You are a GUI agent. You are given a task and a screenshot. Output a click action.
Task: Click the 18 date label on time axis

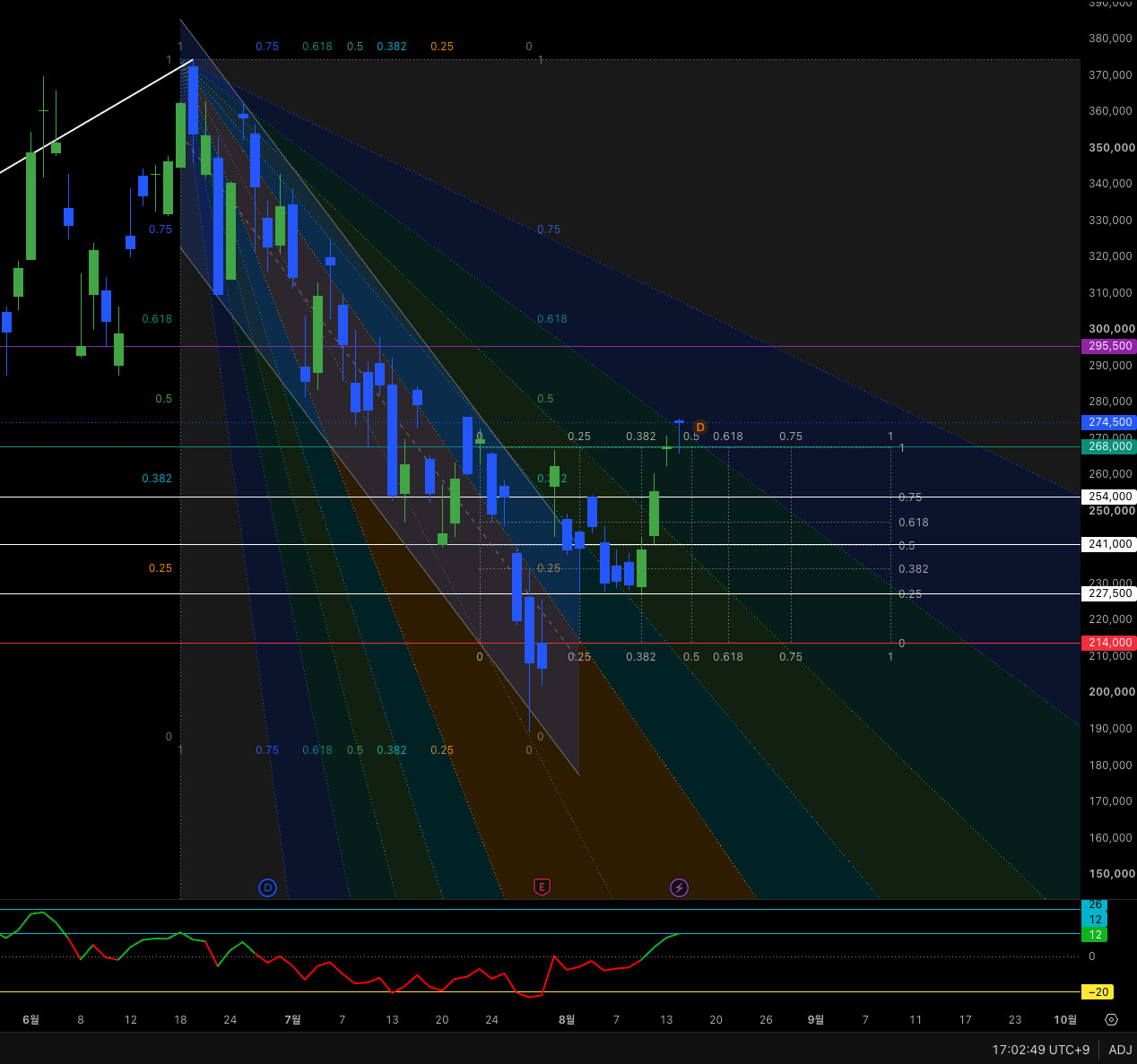pos(180,1019)
